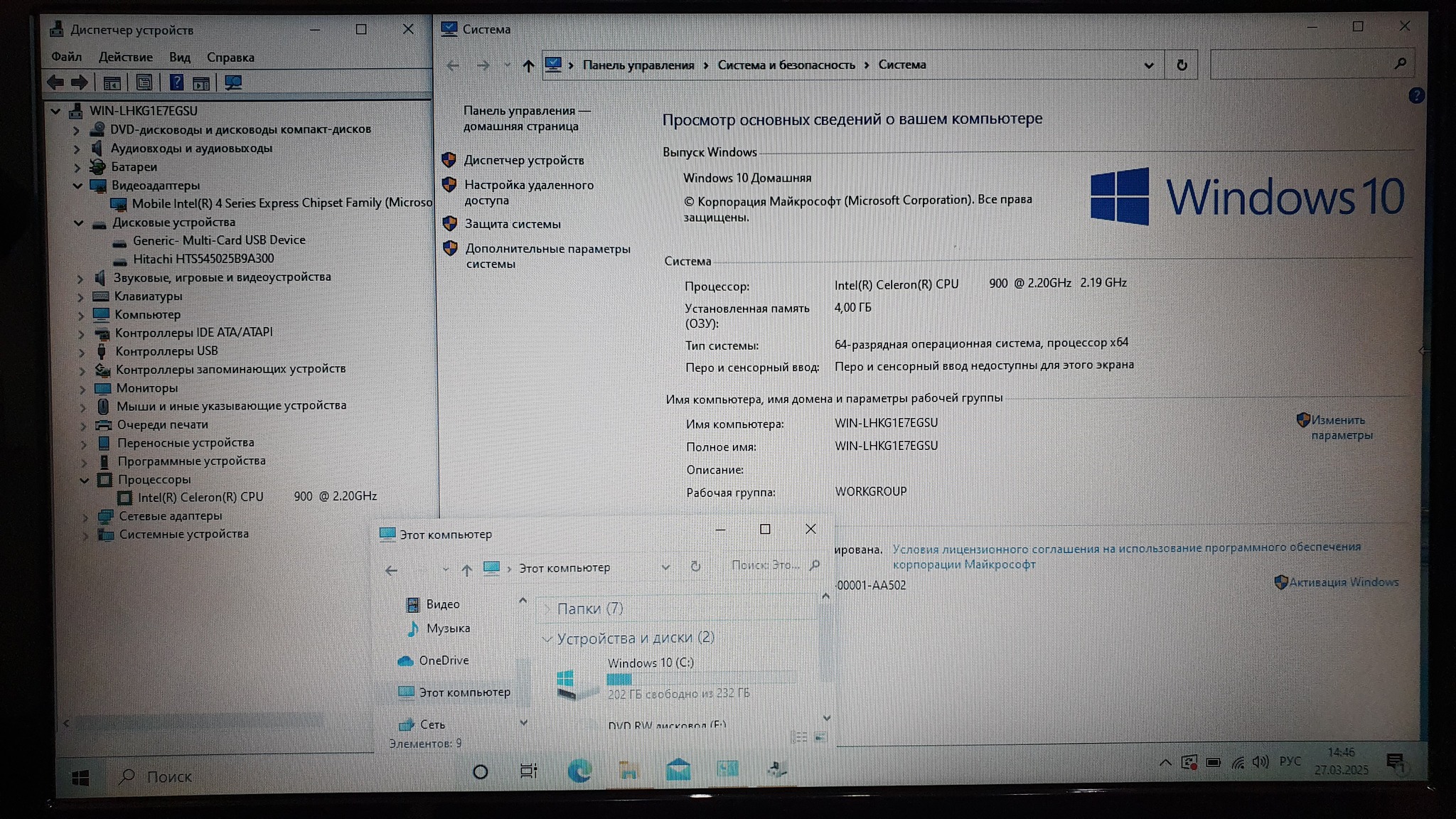Click the Task View taskbar icon

coord(528,771)
